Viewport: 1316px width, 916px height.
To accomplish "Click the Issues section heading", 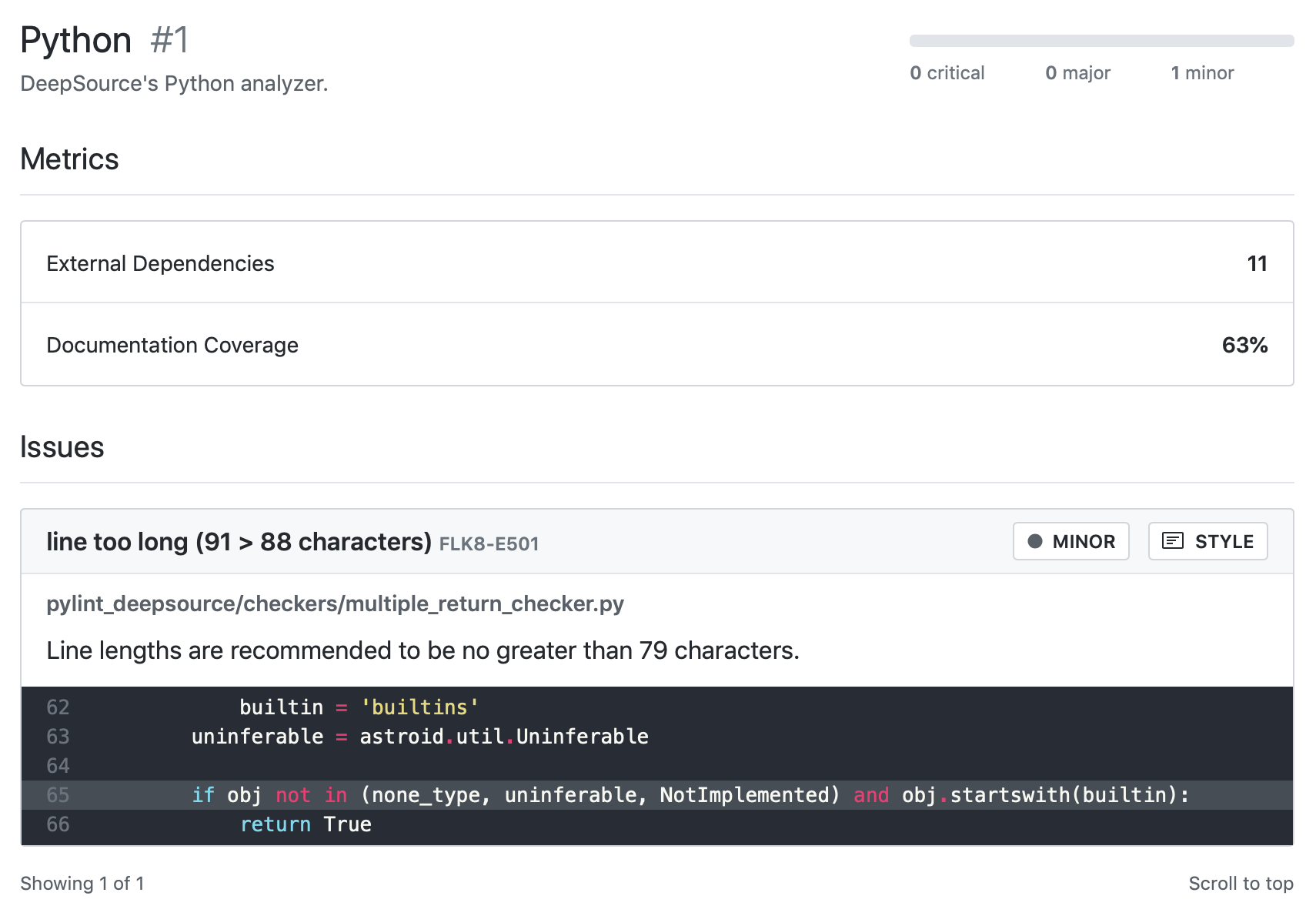I will [x=62, y=447].
